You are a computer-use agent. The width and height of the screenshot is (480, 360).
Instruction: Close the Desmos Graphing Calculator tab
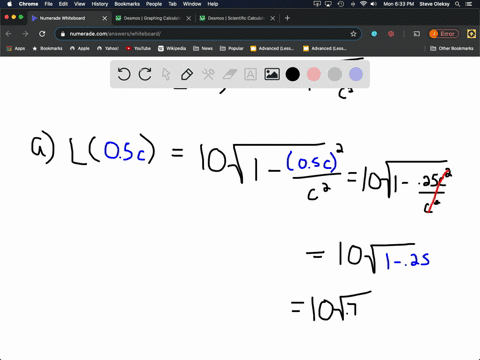coord(189,18)
